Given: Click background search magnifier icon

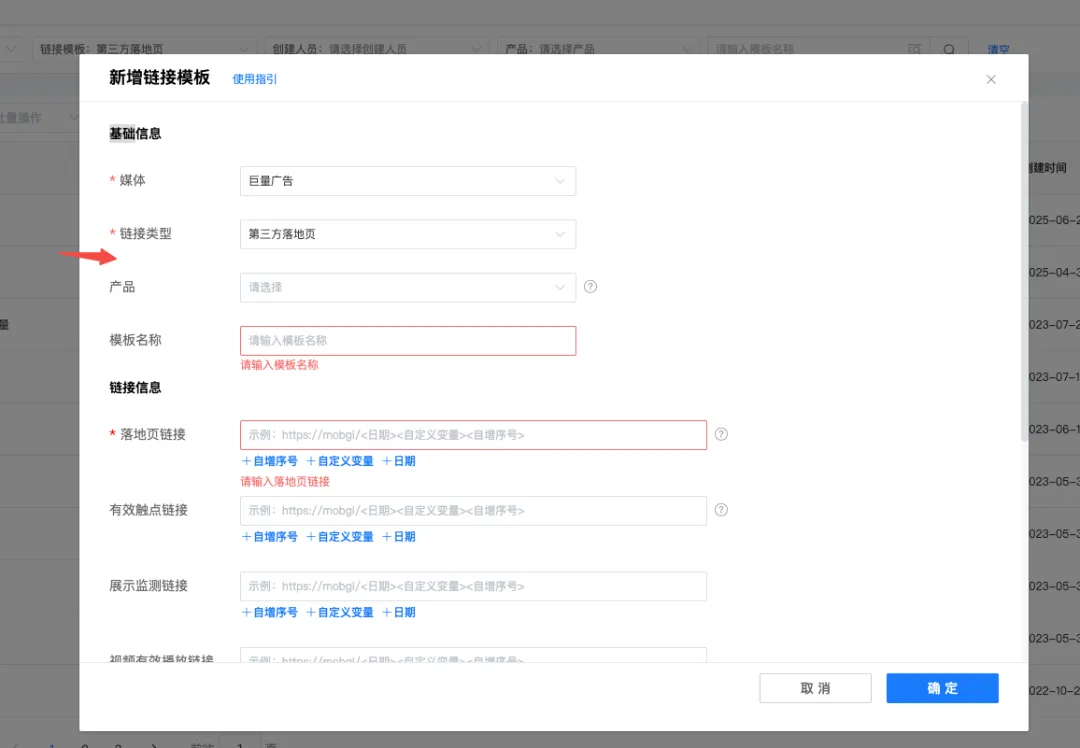Looking at the screenshot, I should pos(949,50).
